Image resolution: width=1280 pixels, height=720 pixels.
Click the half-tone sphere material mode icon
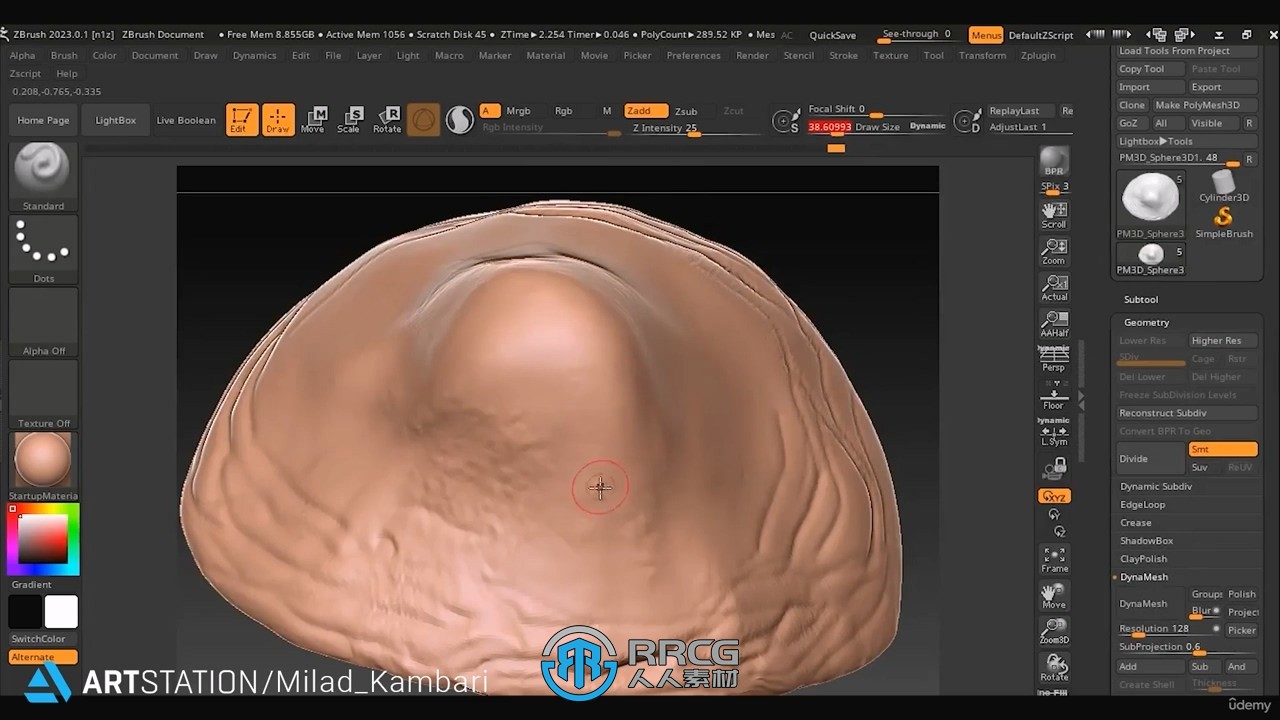[459, 120]
